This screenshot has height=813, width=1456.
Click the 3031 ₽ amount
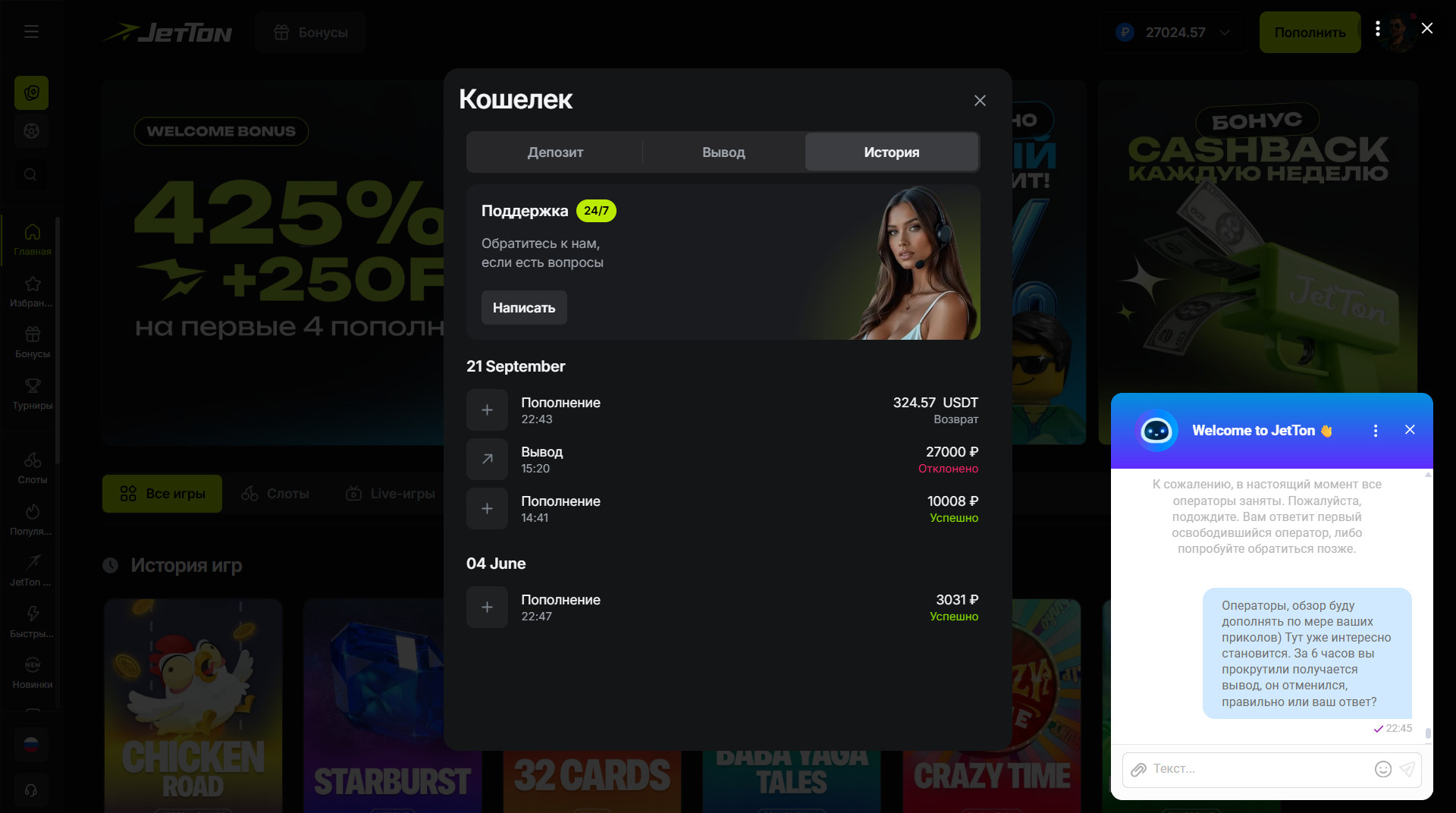[957, 600]
